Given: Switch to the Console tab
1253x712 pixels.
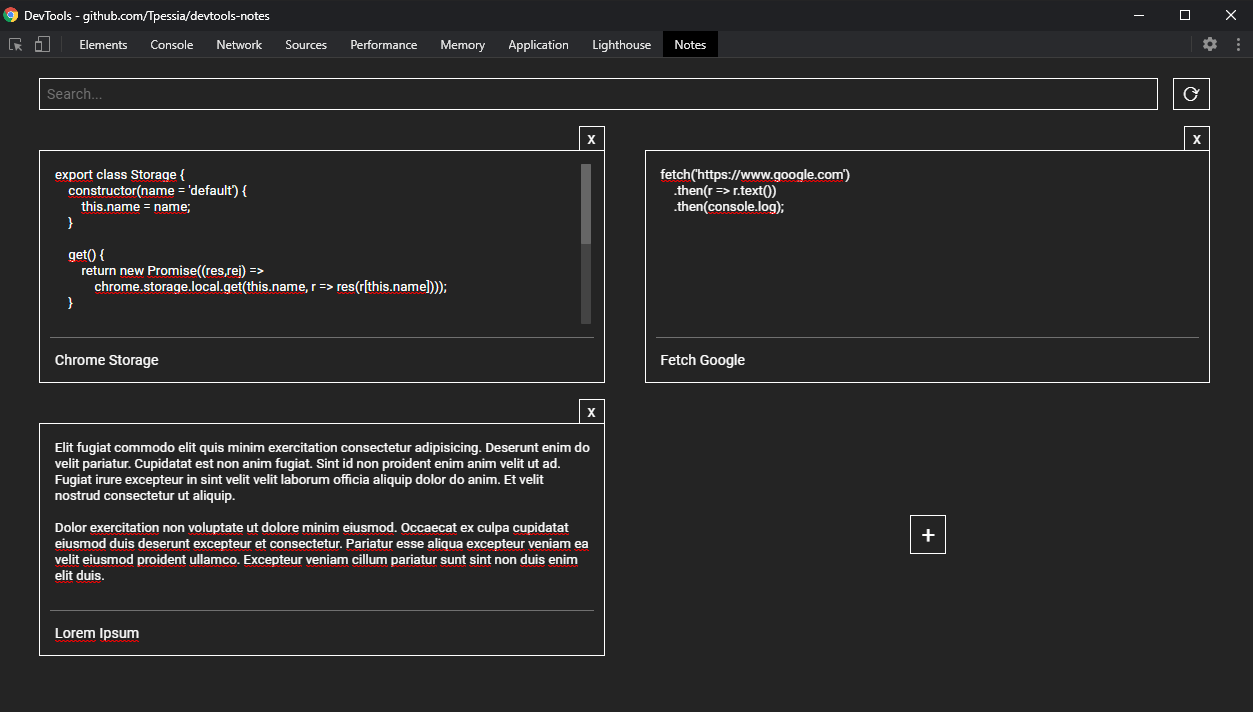Looking at the screenshot, I should coord(172,45).
